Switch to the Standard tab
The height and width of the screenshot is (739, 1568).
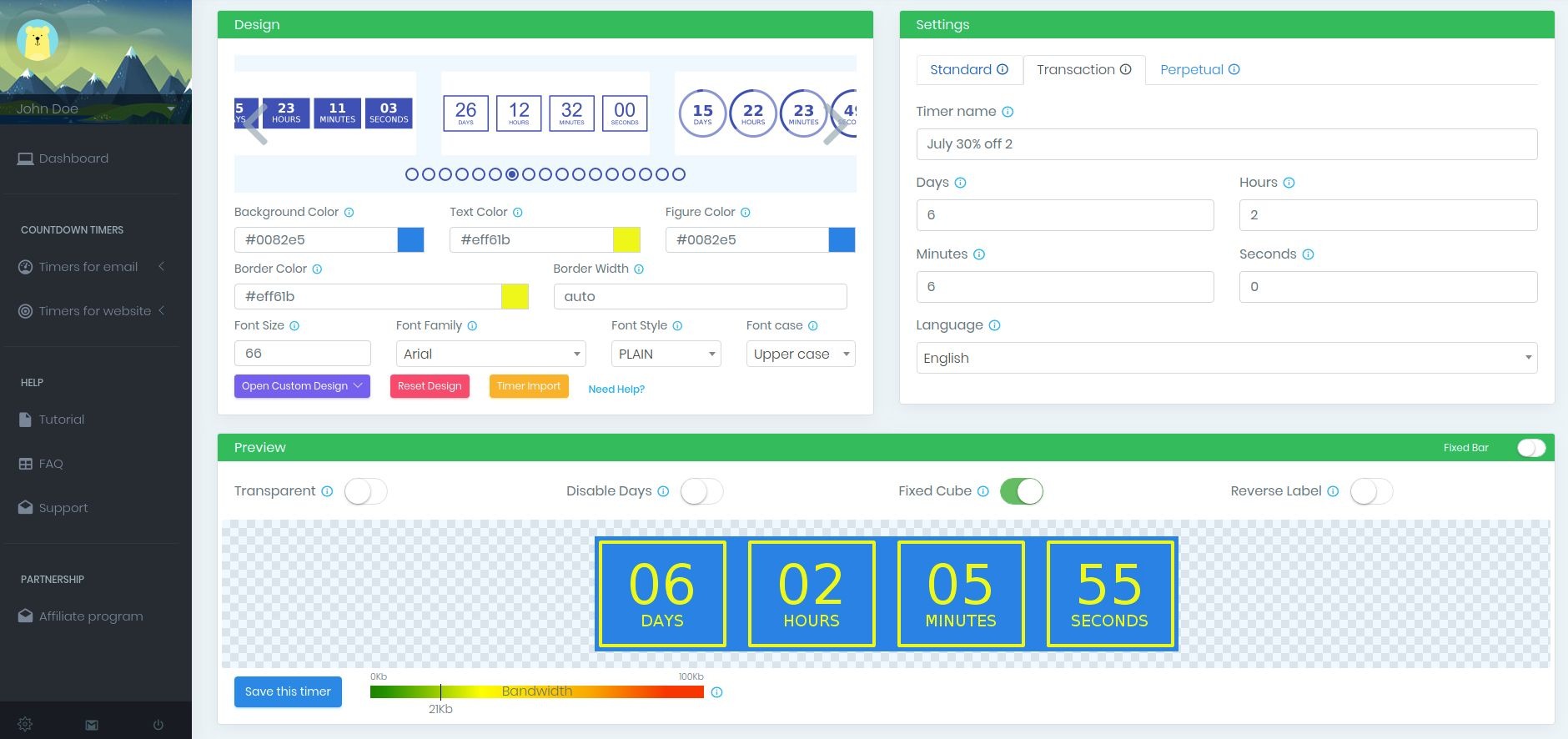pos(969,70)
